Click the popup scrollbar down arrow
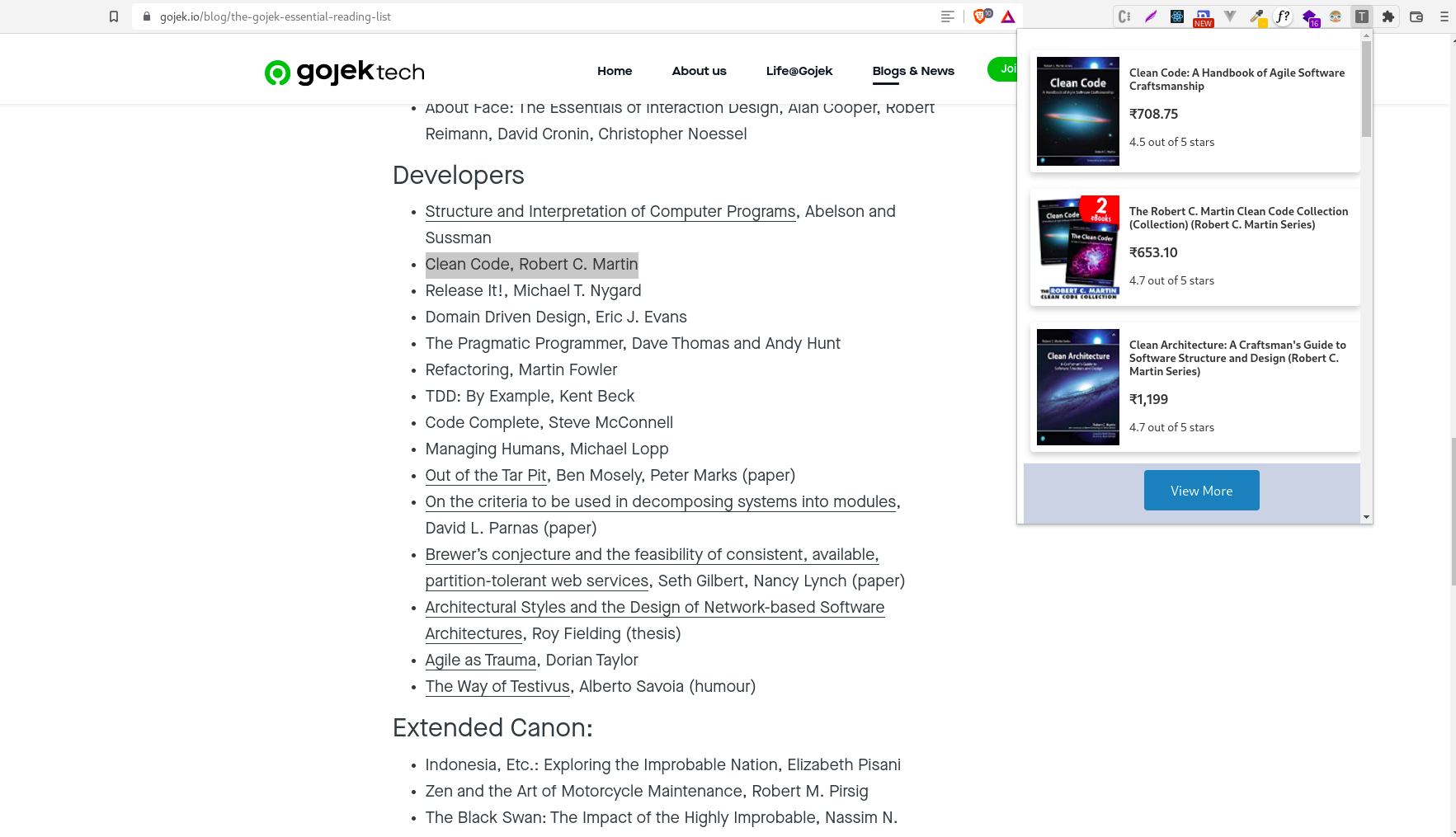This screenshot has height=837, width=1456. click(1366, 517)
